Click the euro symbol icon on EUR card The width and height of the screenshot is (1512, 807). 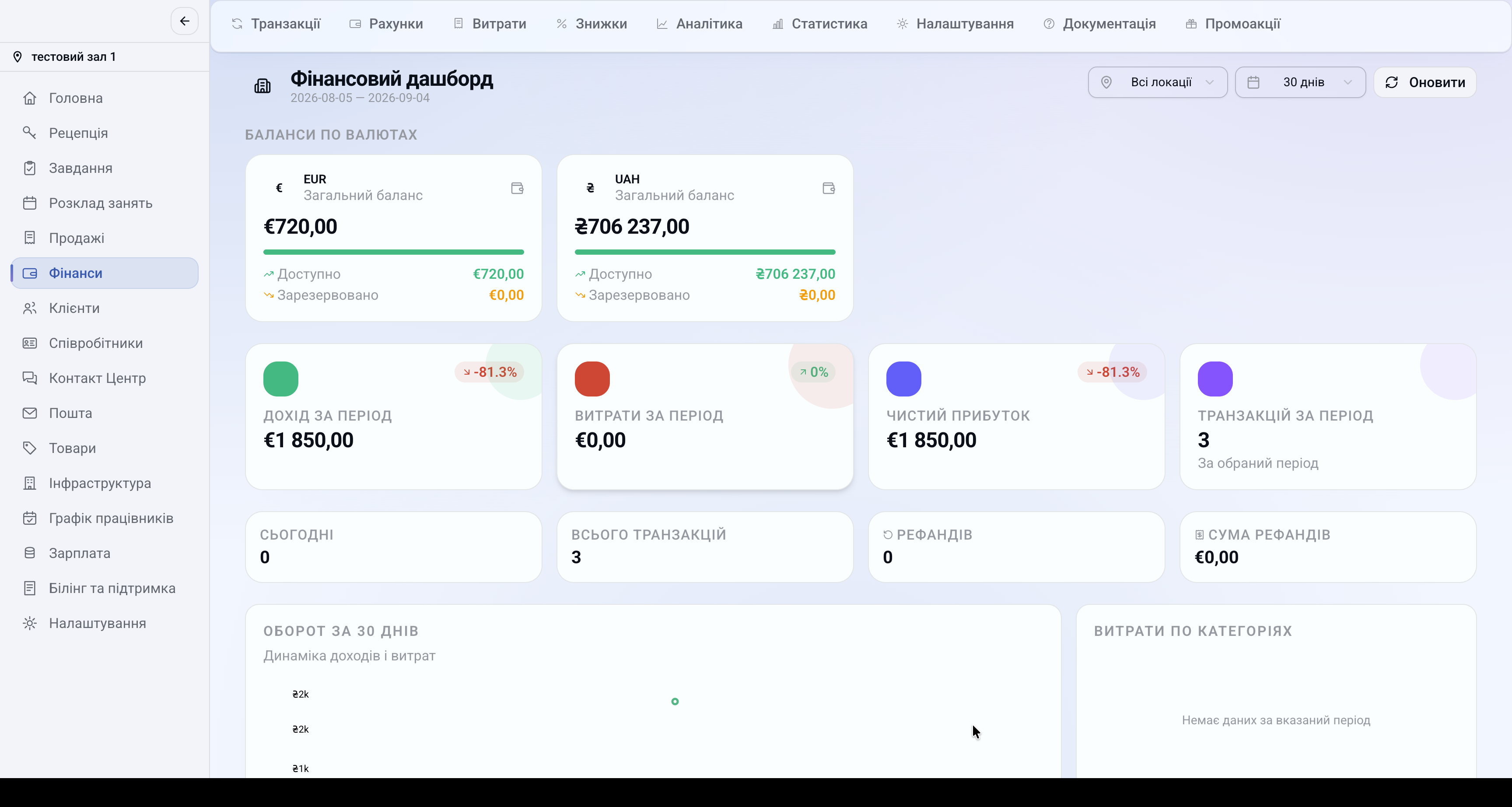(280, 188)
